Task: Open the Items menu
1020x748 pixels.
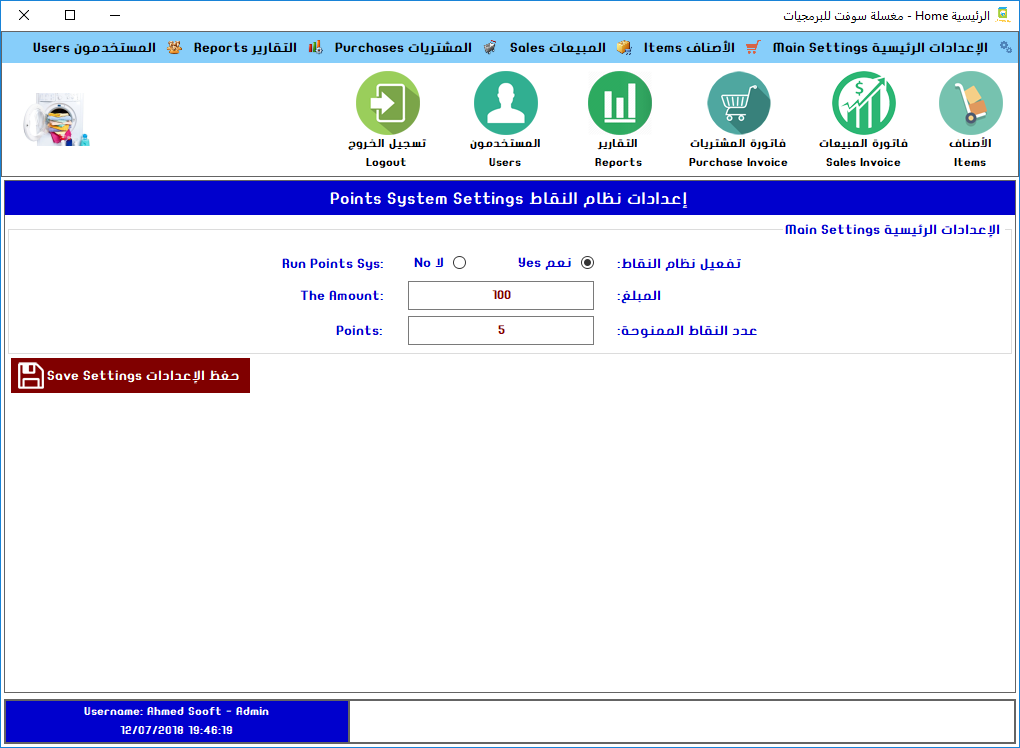Action: coord(689,47)
